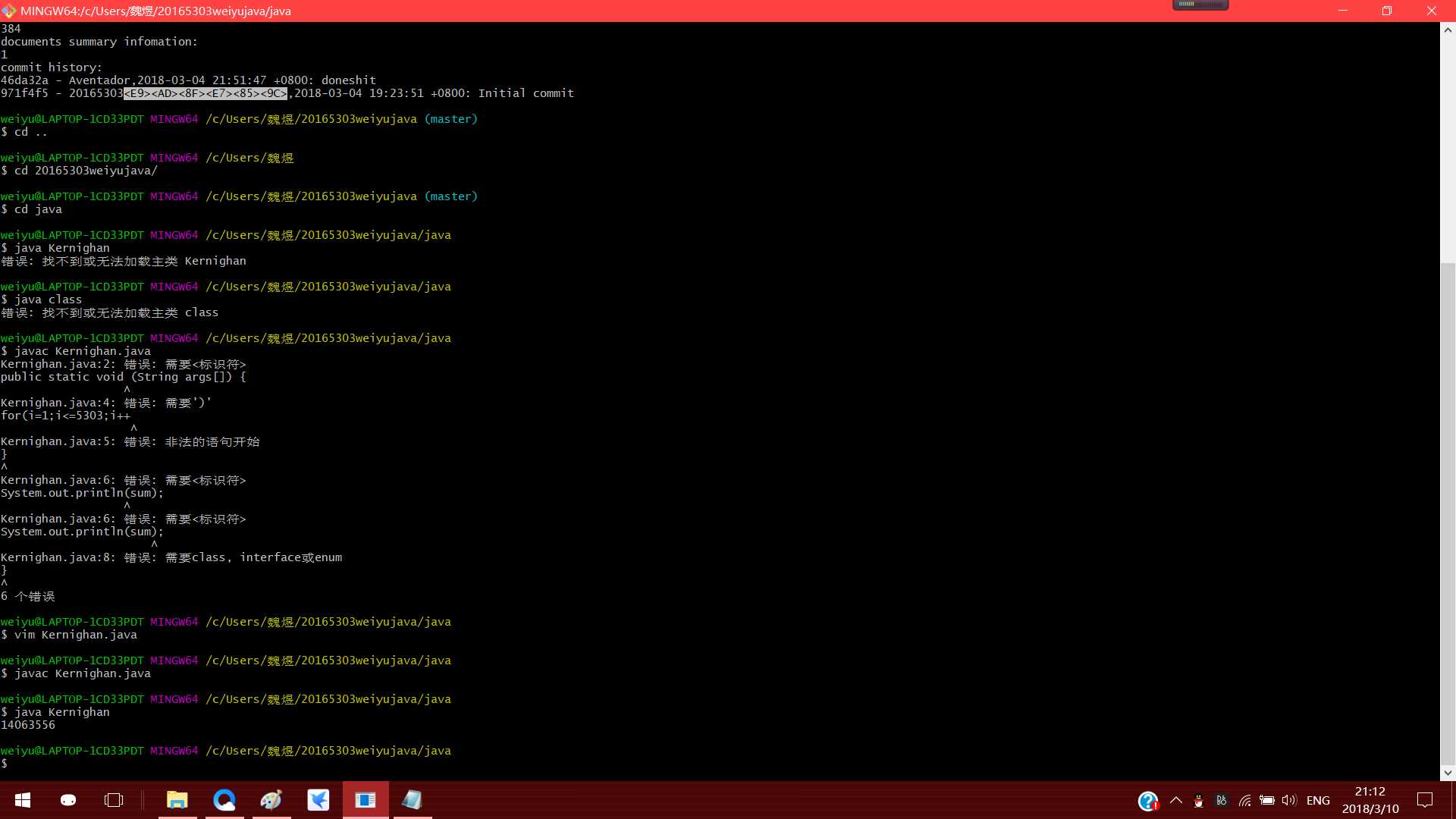Viewport: 1456px width, 819px height.
Task: Open the clock showing 21:12 2018/3/10
Action: click(x=1370, y=800)
